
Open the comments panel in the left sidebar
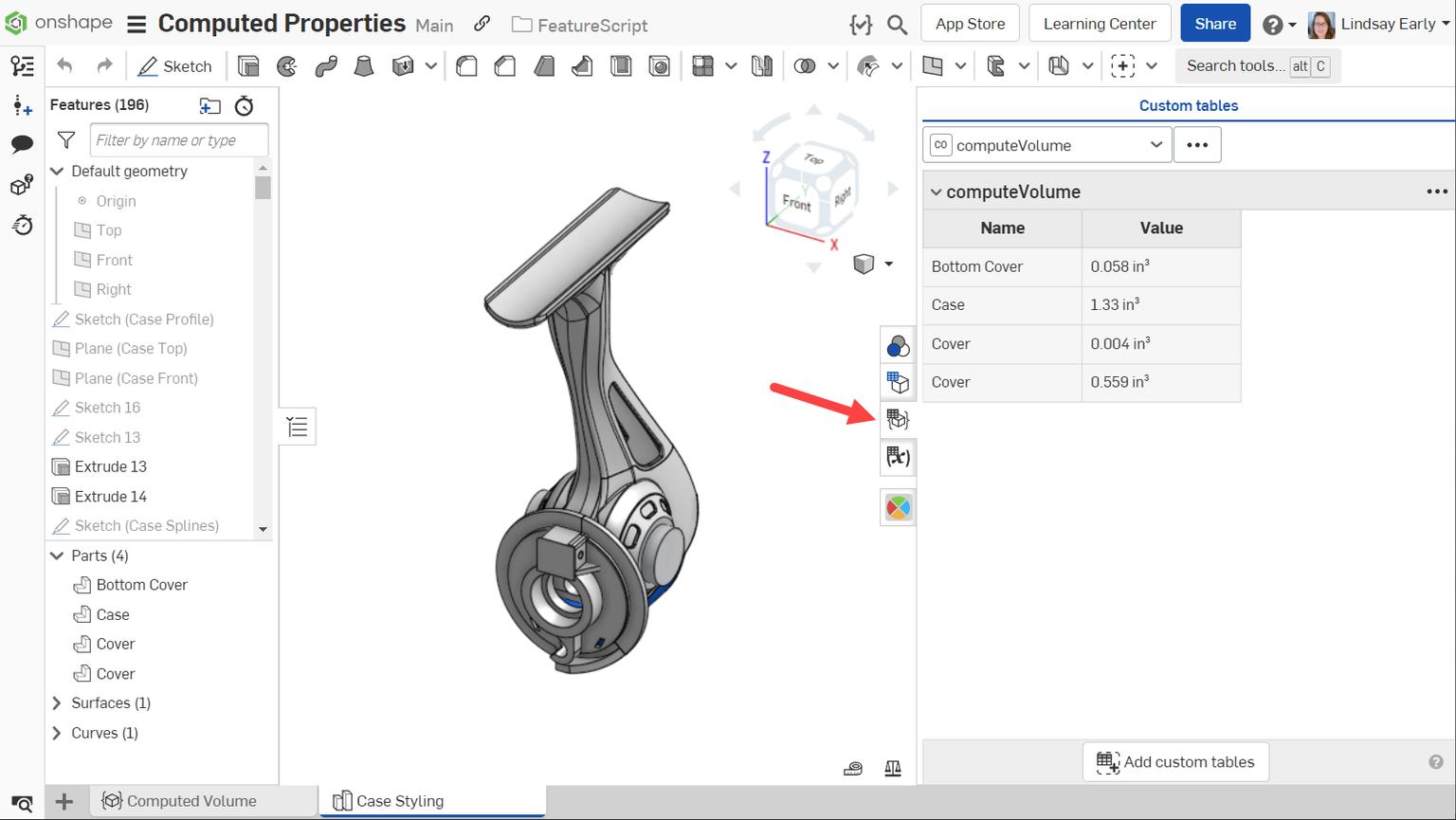click(x=21, y=144)
